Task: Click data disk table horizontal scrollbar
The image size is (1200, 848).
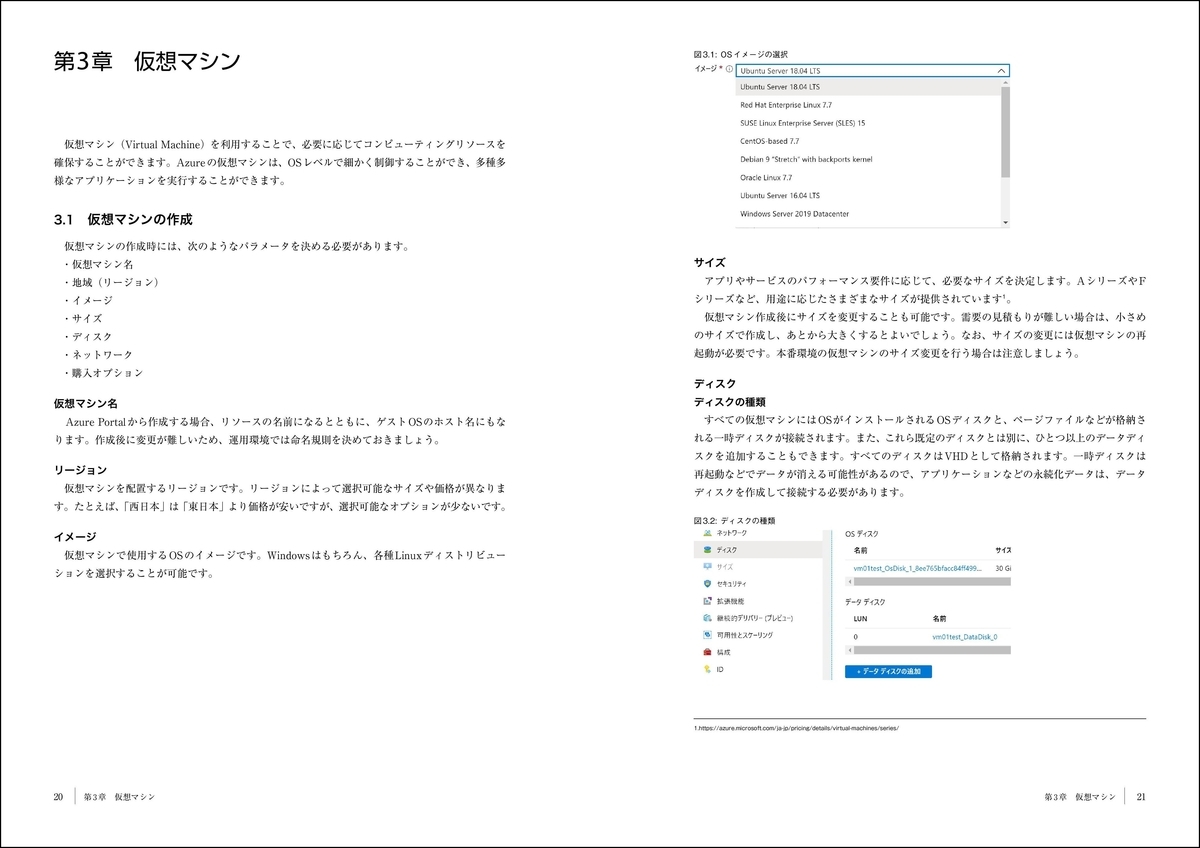Action: (930, 649)
